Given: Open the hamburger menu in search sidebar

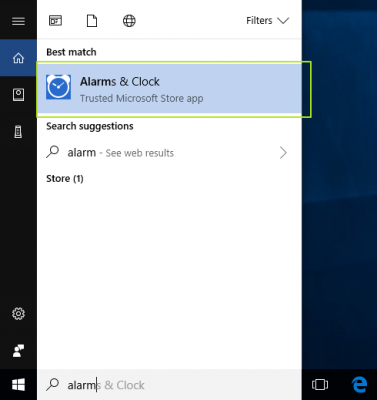Looking at the screenshot, I should point(18,21).
